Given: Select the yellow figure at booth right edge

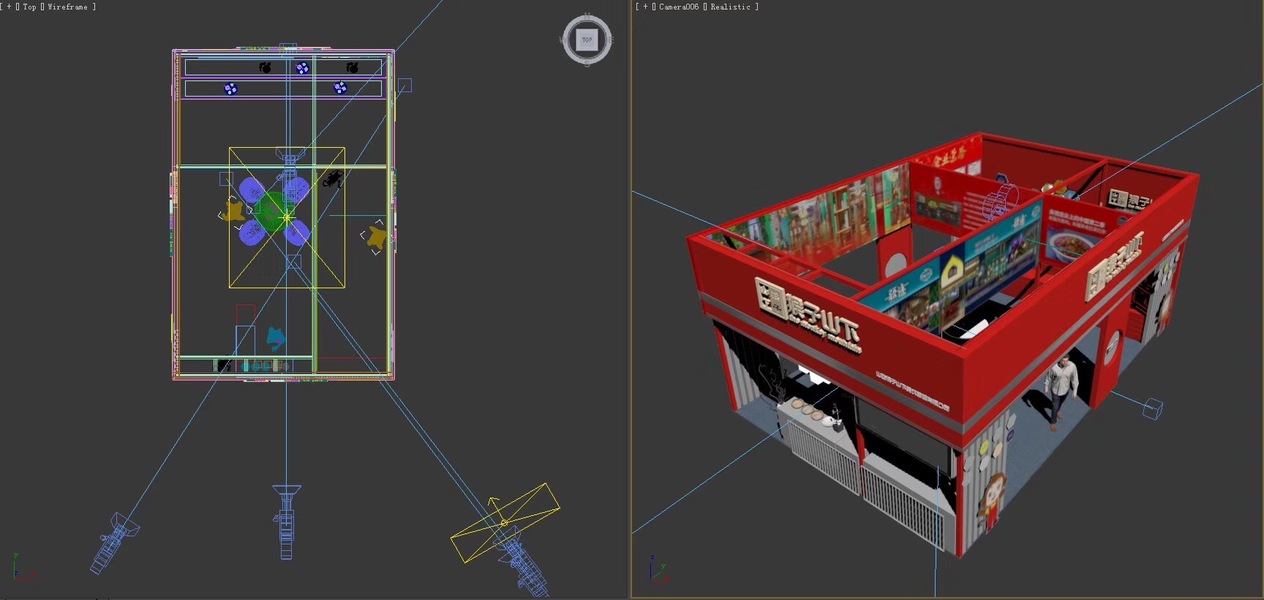Looking at the screenshot, I should click(x=376, y=237).
